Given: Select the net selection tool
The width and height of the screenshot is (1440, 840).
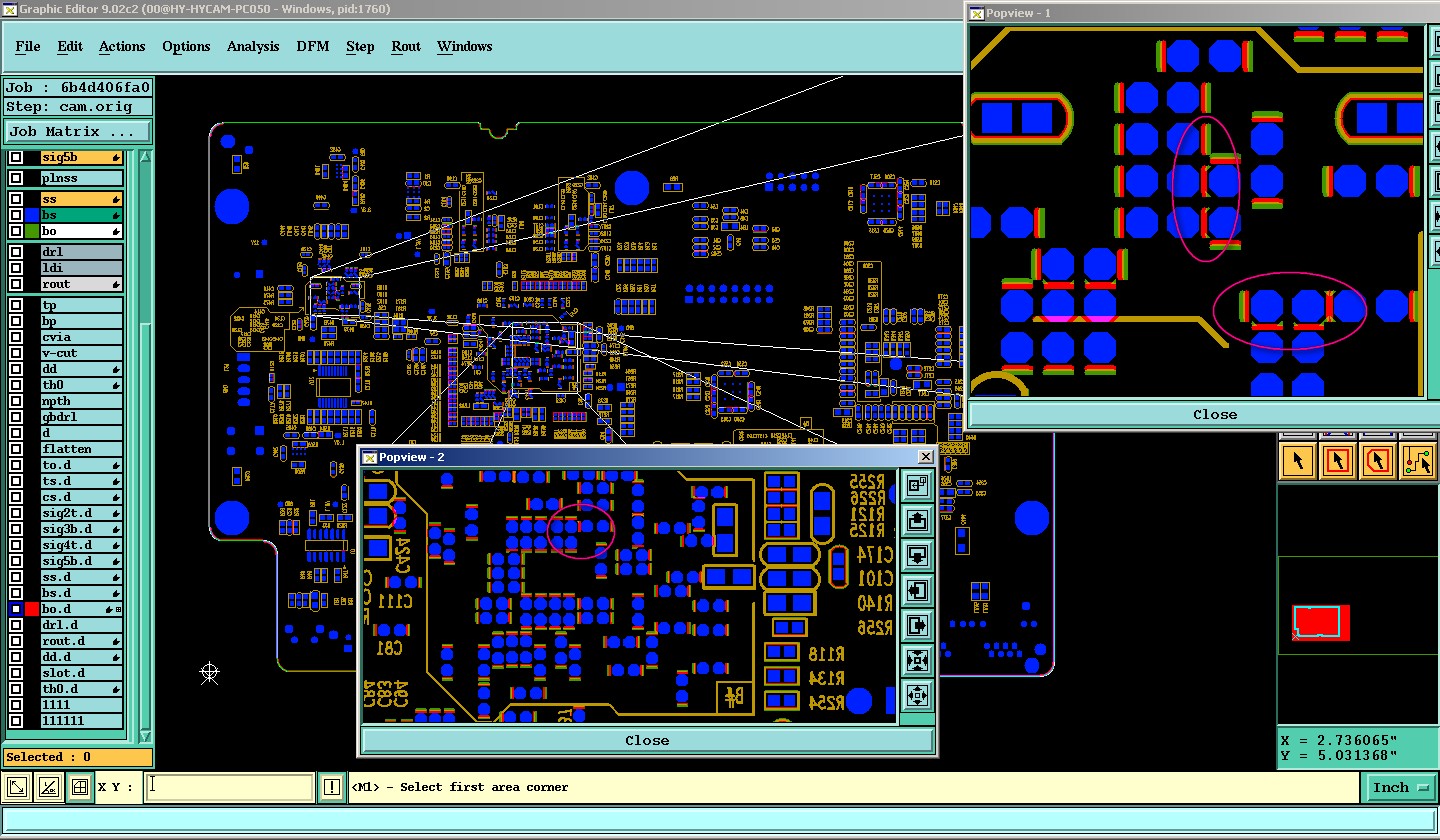Looking at the screenshot, I should coord(1418,461).
